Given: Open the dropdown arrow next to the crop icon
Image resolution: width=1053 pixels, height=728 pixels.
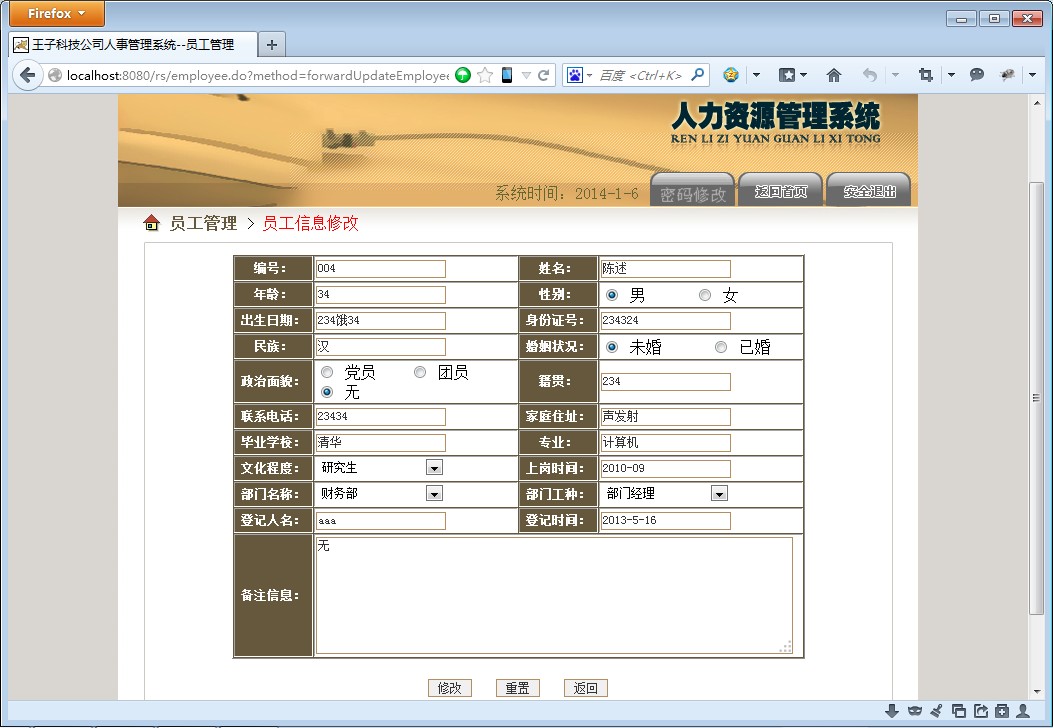Looking at the screenshot, I should [x=951, y=75].
